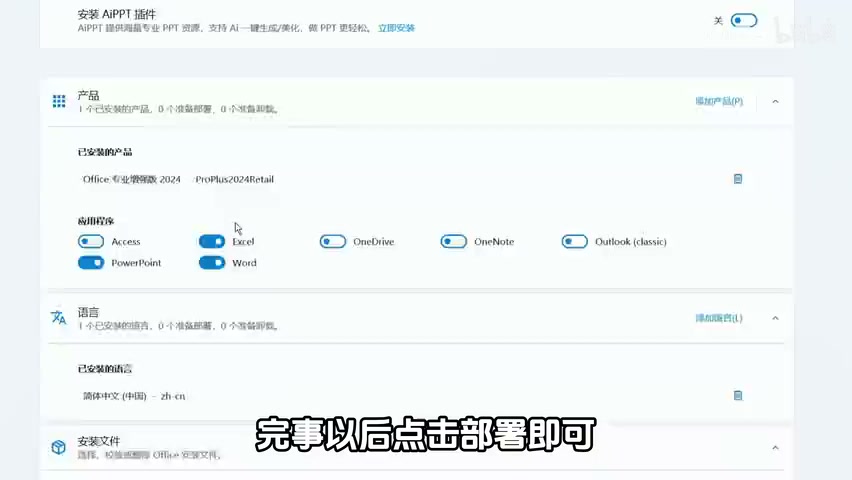The width and height of the screenshot is (852, 480).
Task: Select the 简体中文 (中国) - zh-cn row
Action: click(134, 396)
